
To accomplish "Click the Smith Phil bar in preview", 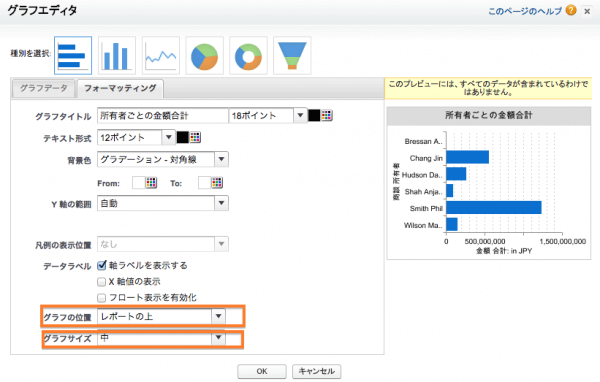I will pyautogui.click(x=494, y=207).
